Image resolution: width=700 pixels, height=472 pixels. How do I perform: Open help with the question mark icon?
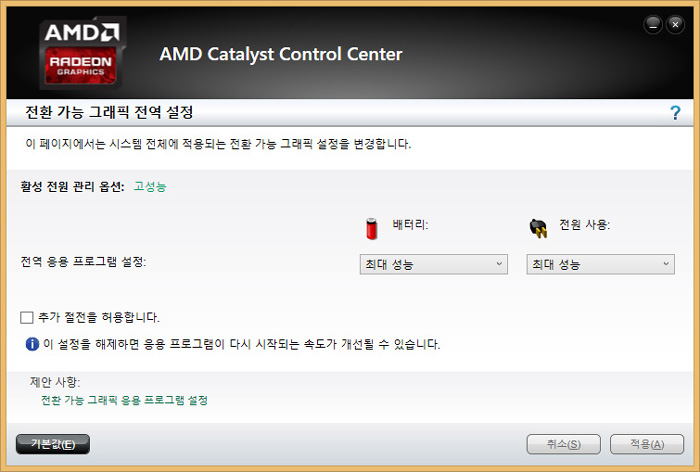pyautogui.click(x=675, y=113)
